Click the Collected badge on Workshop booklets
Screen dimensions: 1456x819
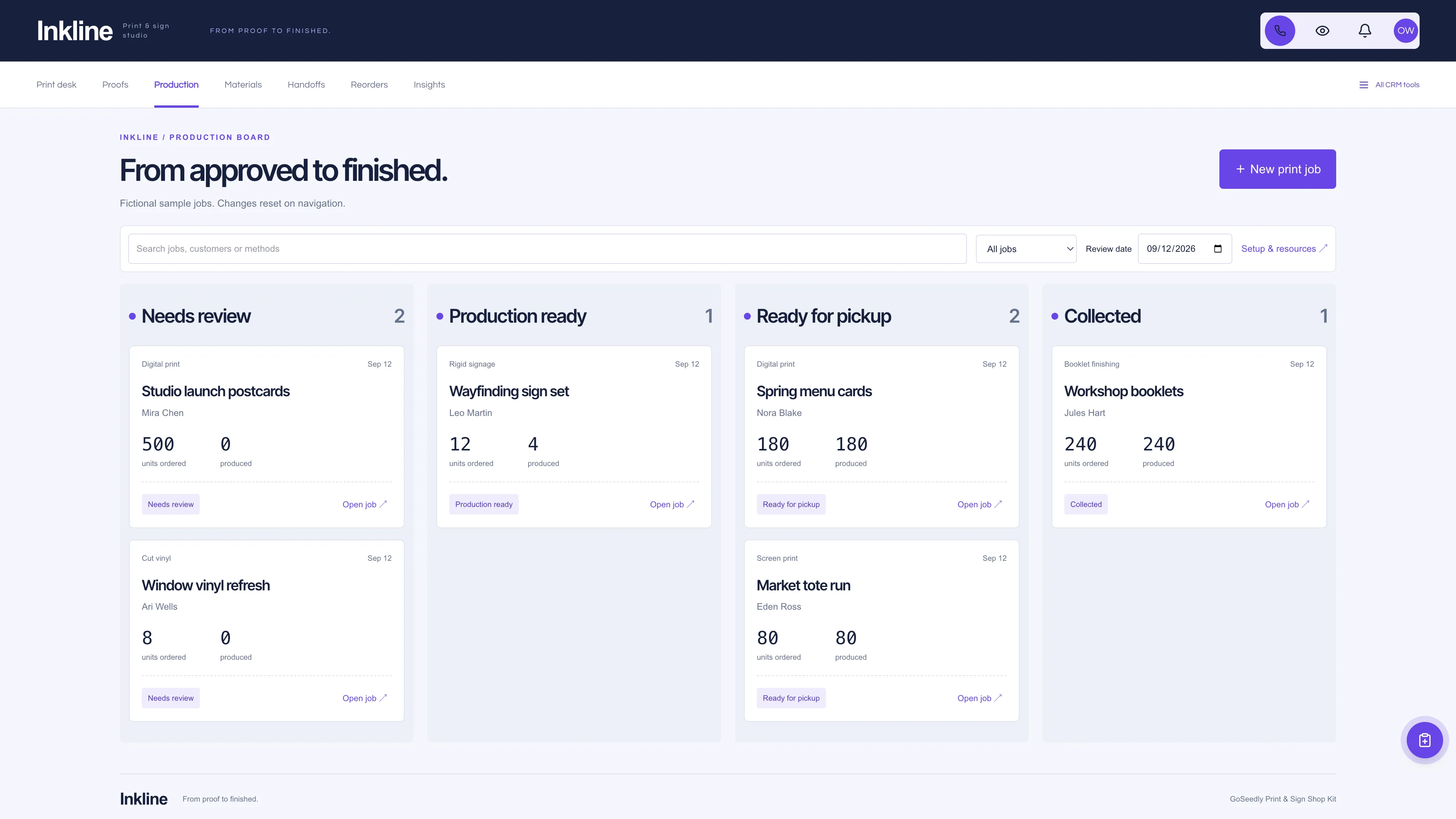click(x=1086, y=504)
